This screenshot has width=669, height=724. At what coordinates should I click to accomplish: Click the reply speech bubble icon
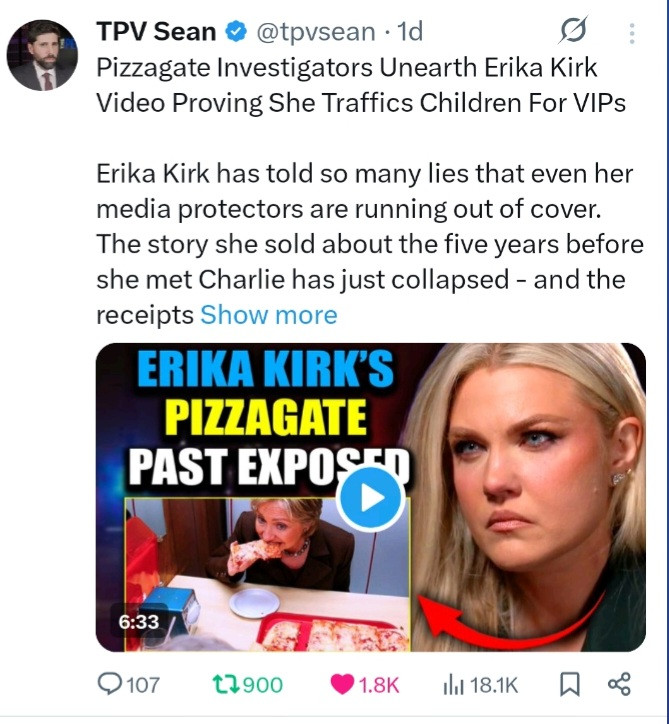click(109, 684)
